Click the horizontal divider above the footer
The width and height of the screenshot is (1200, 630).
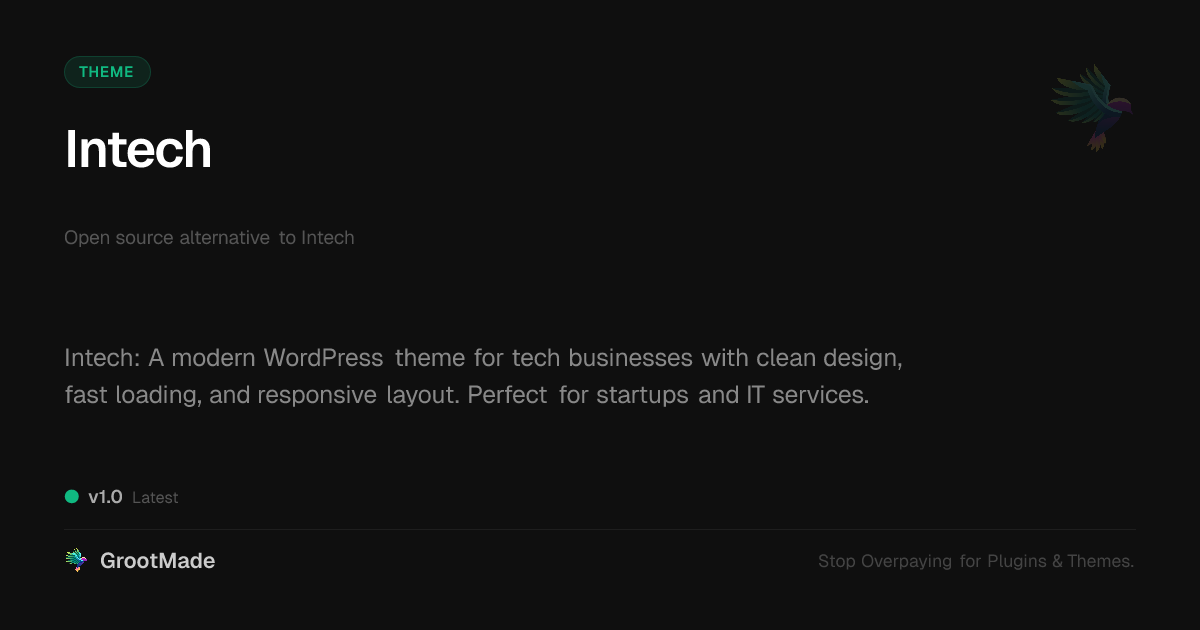(x=600, y=529)
